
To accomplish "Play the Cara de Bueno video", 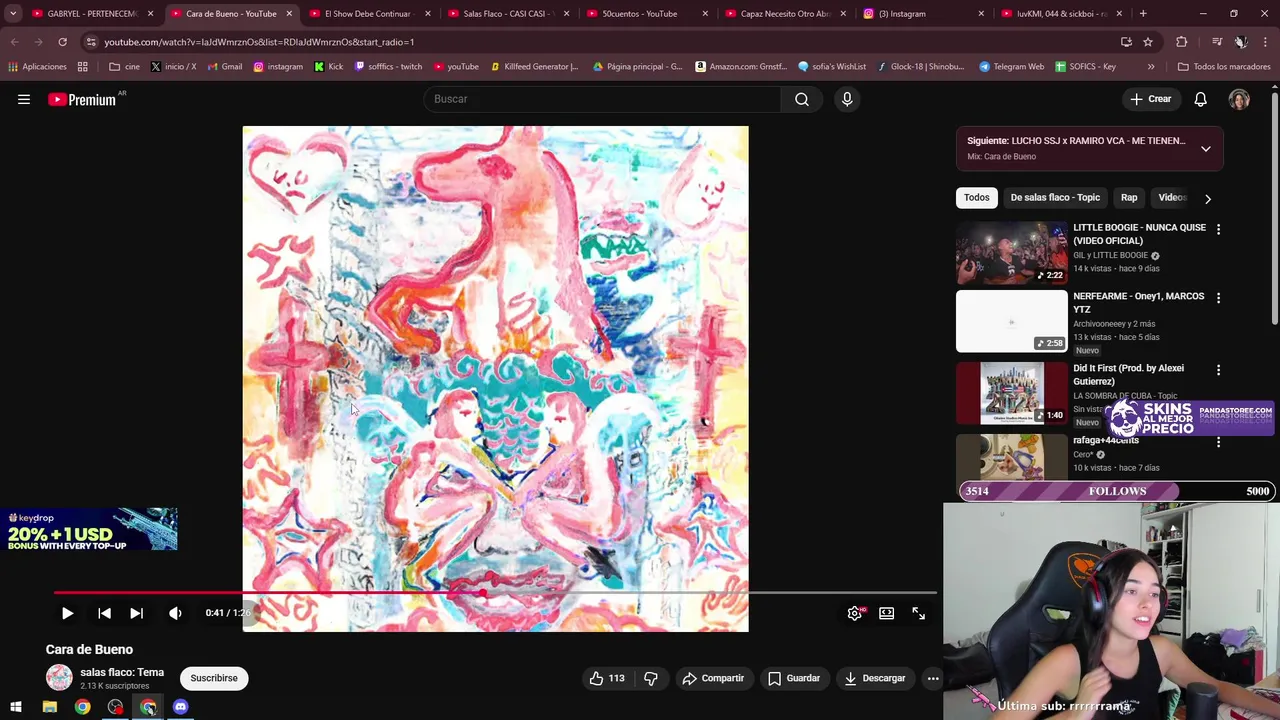I will (67, 613).
